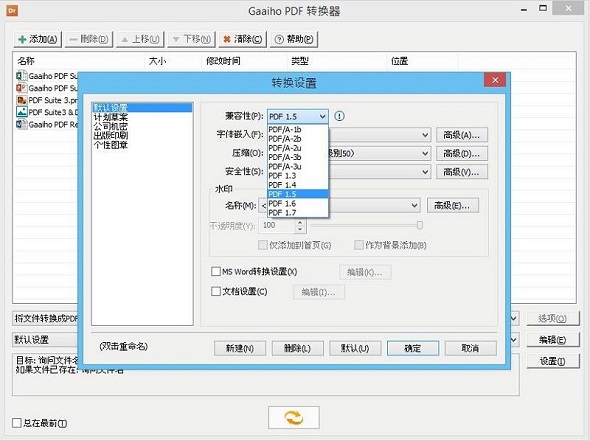
Task: Toggle add to first page only (仅添加到首页) checkbox
Action: pyautogui.click(x=263, y=245)
